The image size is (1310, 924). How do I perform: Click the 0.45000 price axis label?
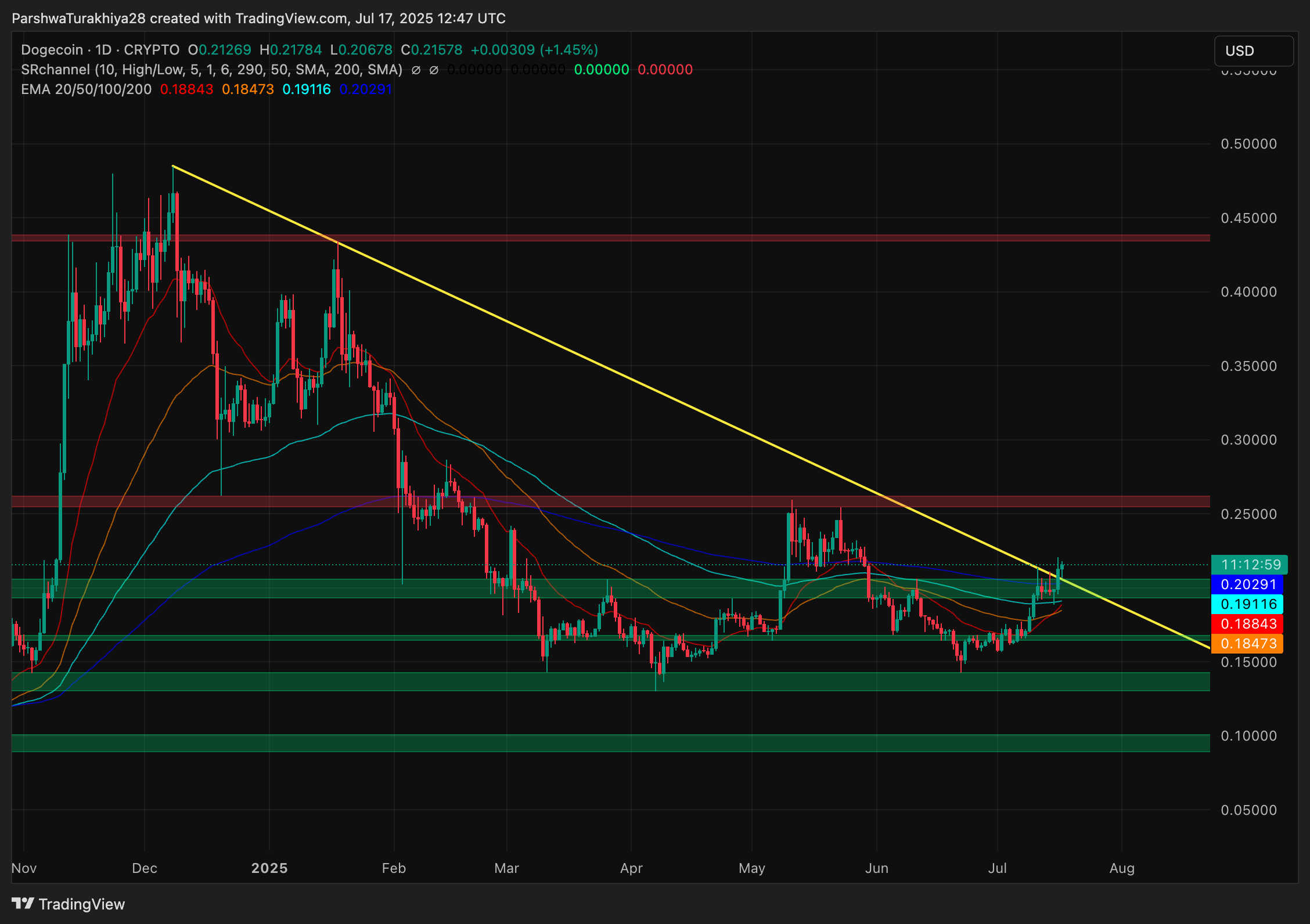click(x=1249, y=218)
